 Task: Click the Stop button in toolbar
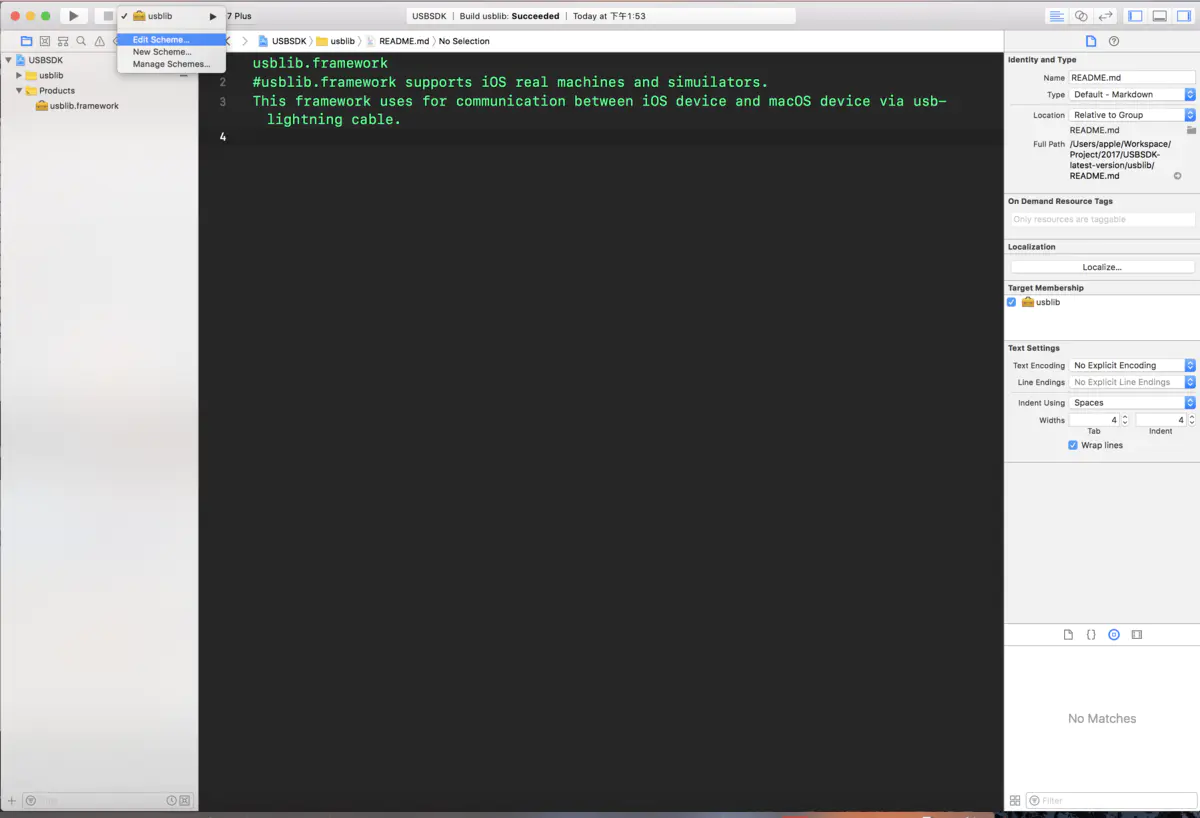coord(107,16)
